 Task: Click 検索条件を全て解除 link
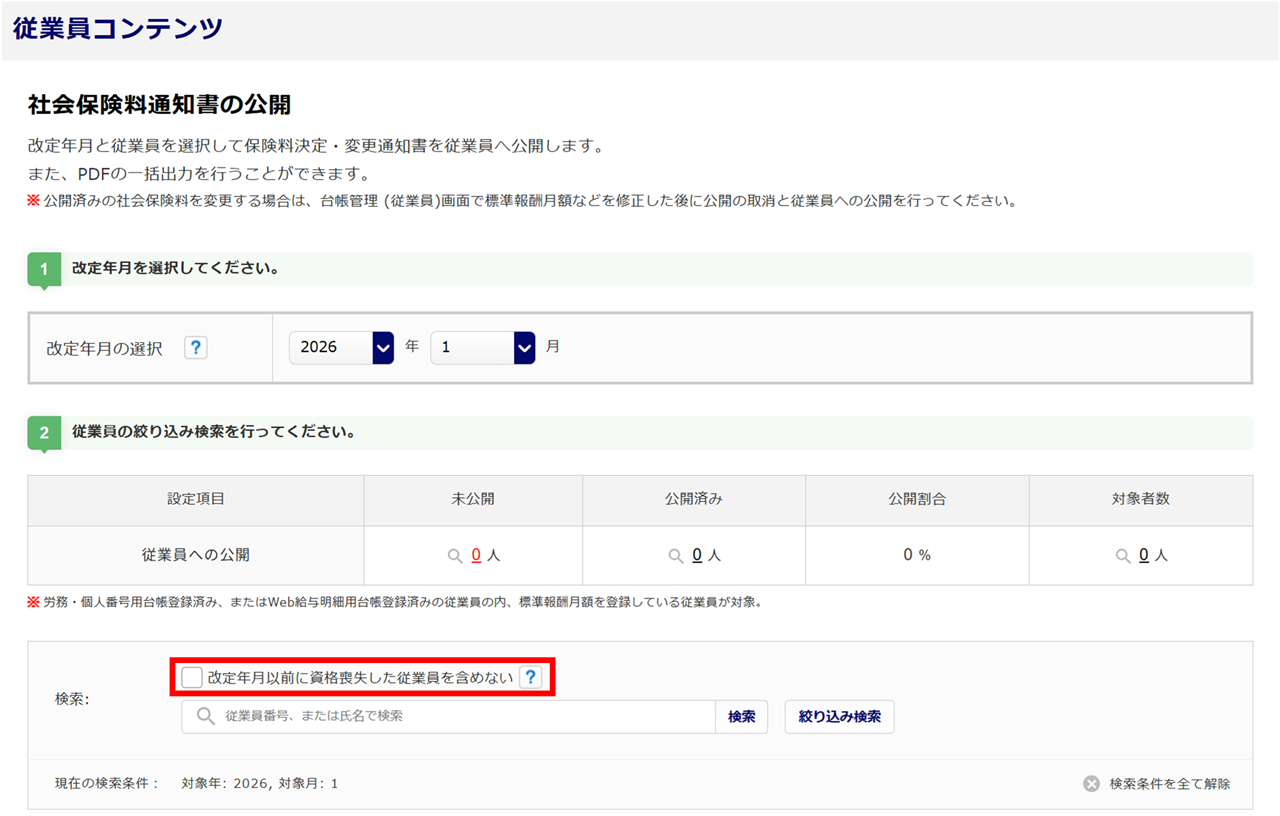[x=1170, y=784]
